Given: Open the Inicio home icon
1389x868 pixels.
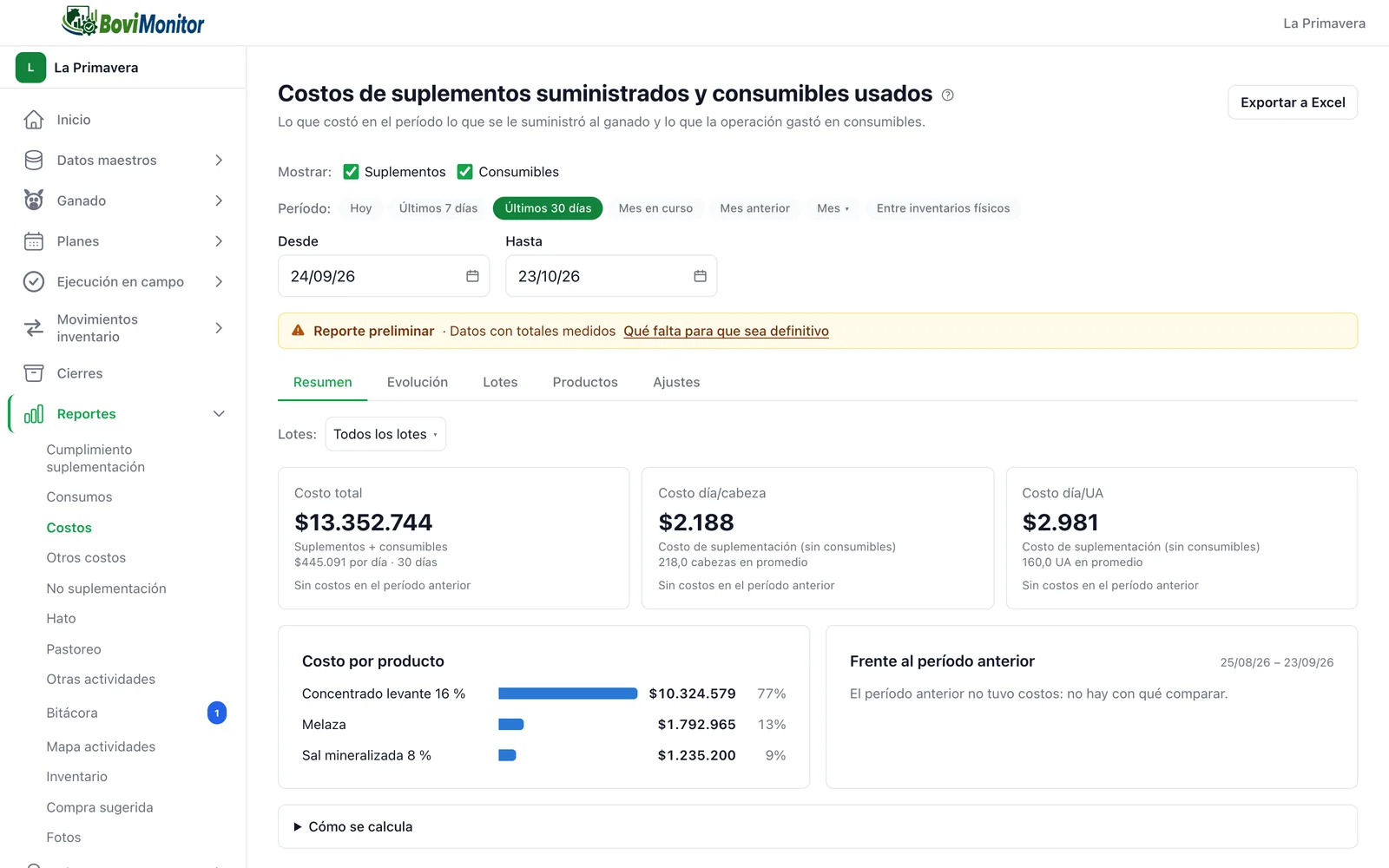Looking at the screenshot, I should 34,120.
